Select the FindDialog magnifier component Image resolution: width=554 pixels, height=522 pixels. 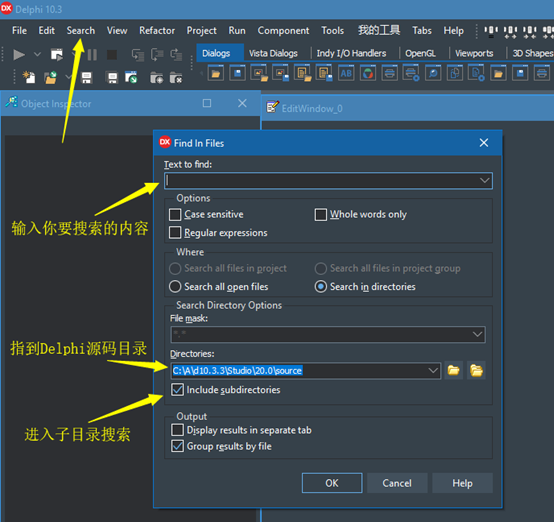pos(433,73)
